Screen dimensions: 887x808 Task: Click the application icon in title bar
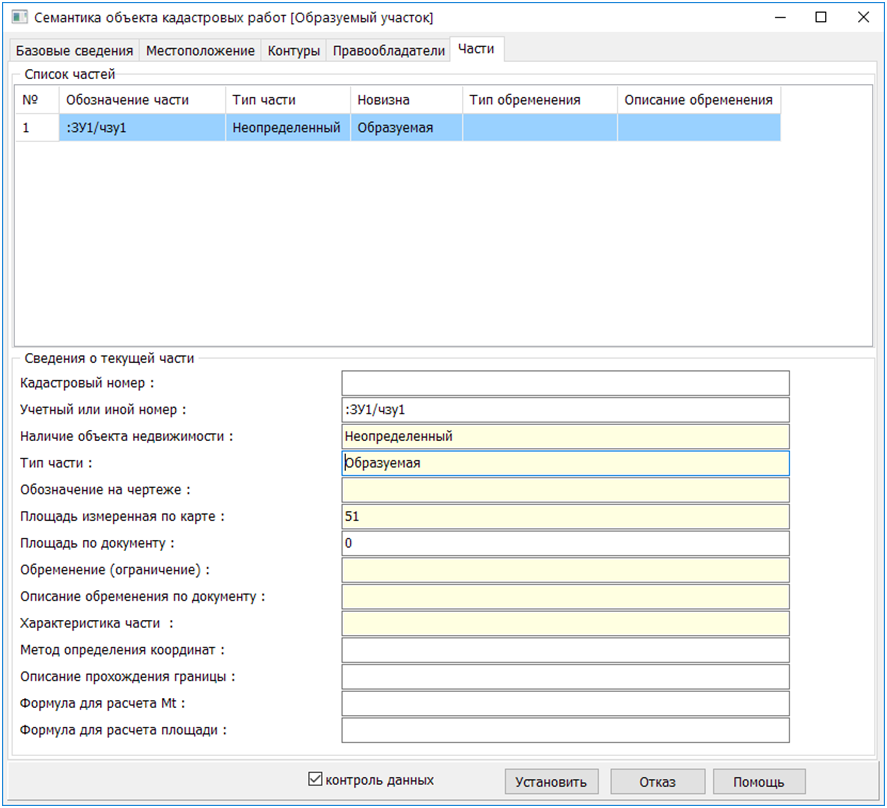coord(19,18)
